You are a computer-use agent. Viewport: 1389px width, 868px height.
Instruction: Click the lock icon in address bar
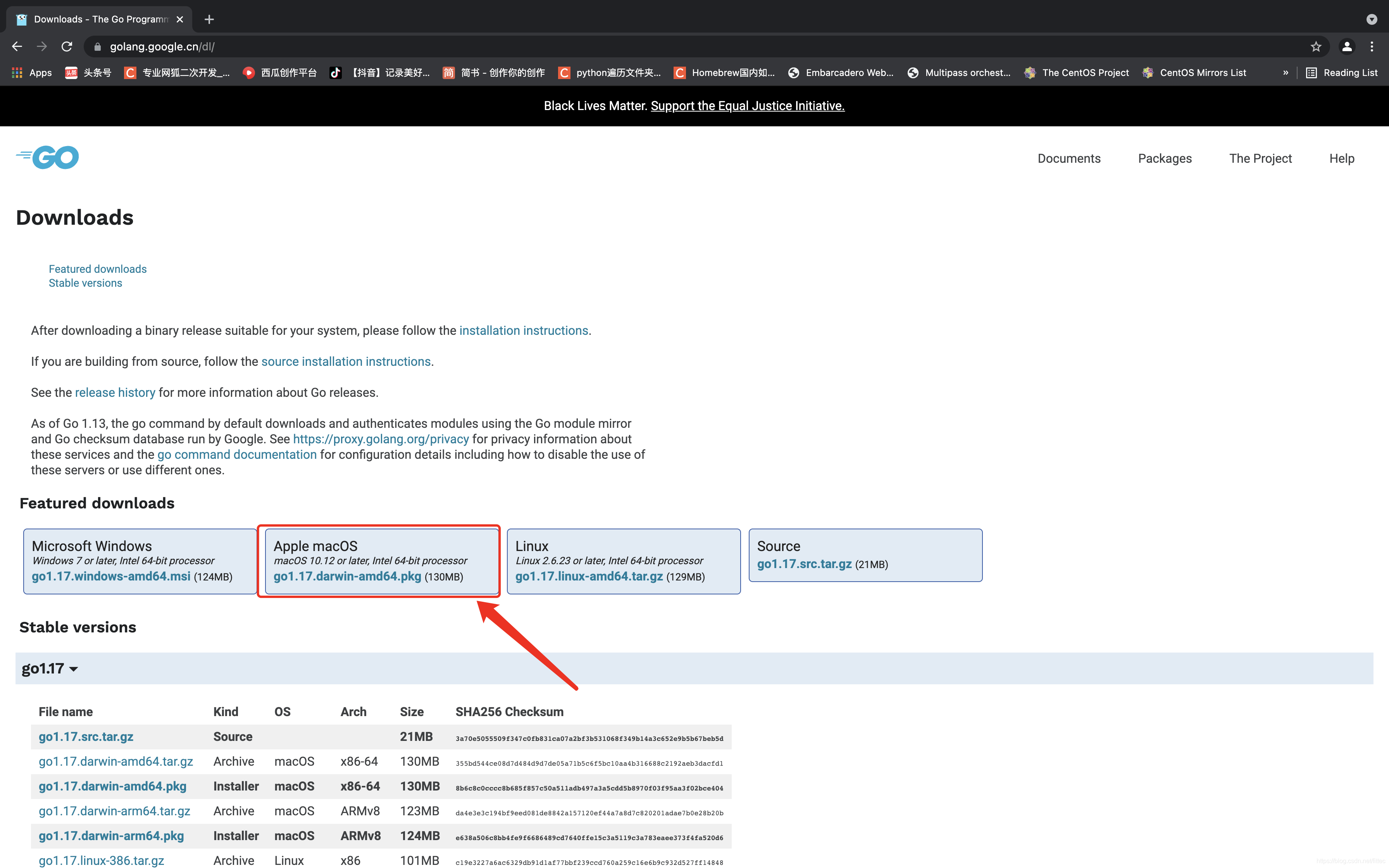tap(97, 46)
